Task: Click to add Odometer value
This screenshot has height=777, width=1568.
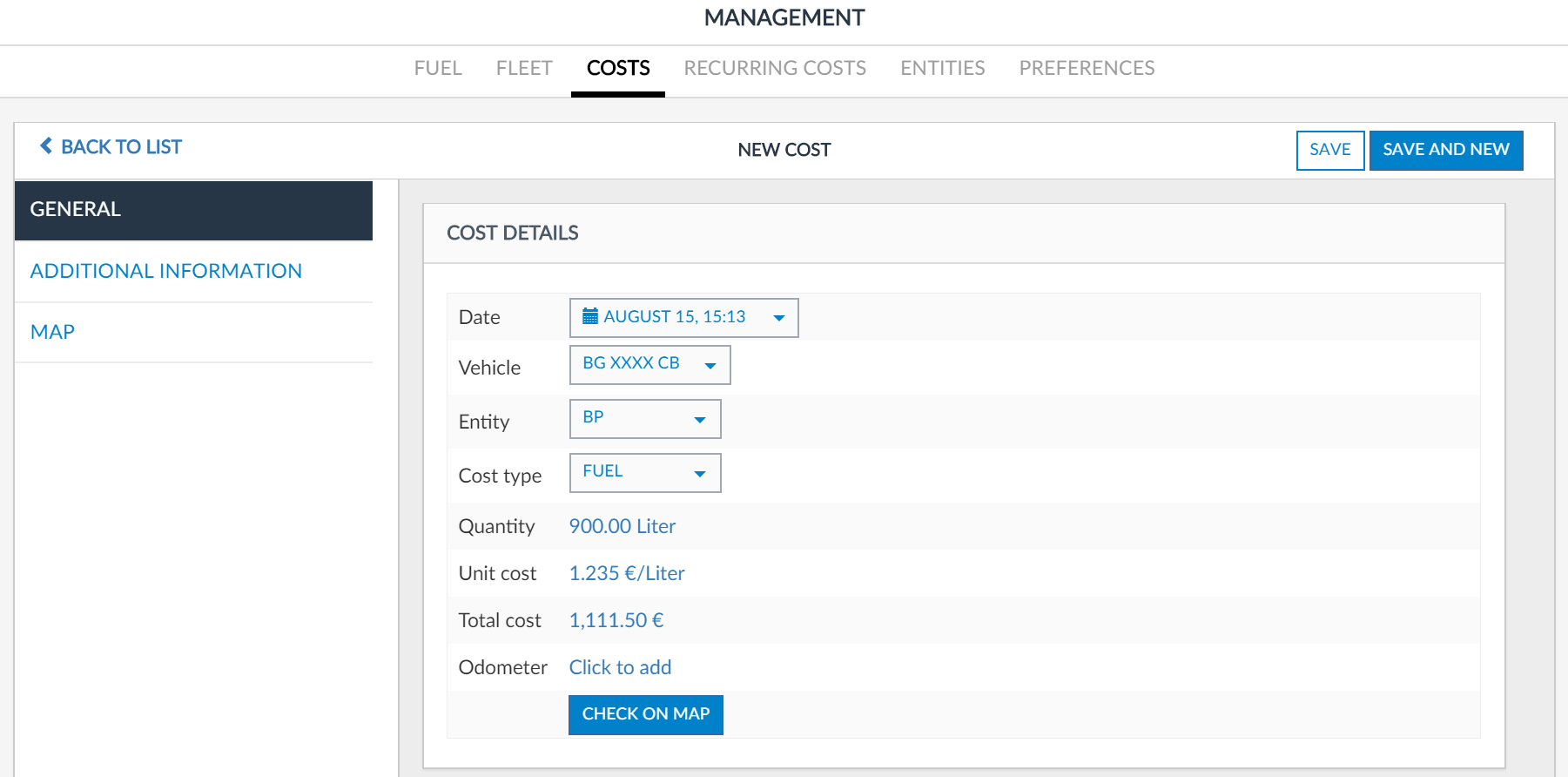Action: [x=620, y=667]
